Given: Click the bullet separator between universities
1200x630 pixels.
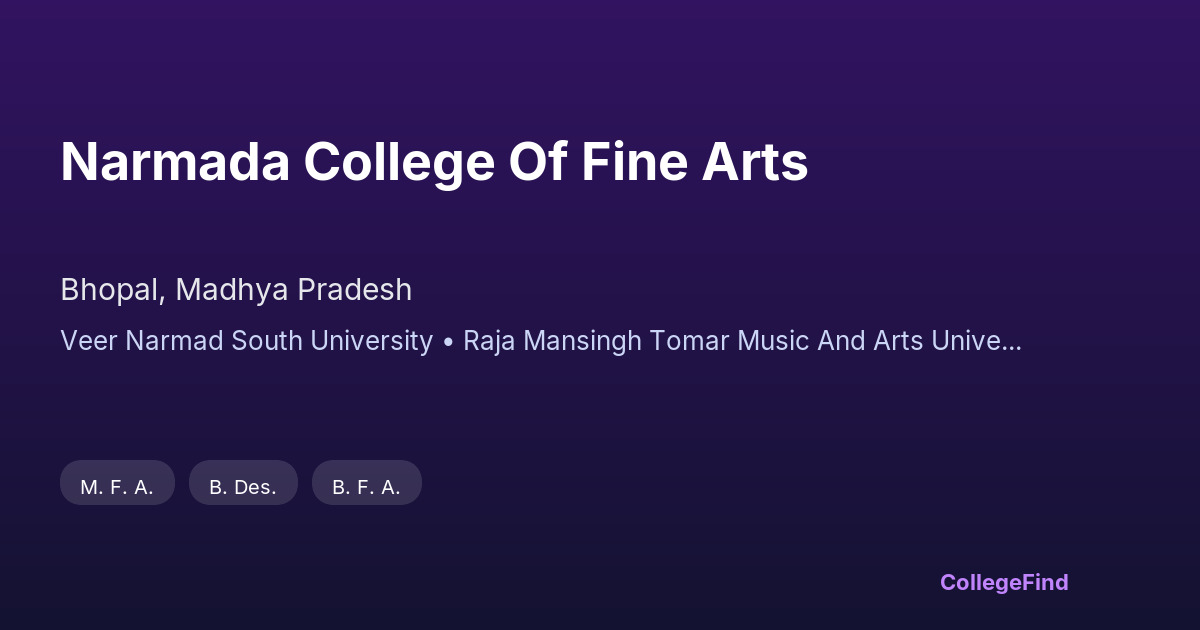Looking at the screenshot, I should coord(448,342).
